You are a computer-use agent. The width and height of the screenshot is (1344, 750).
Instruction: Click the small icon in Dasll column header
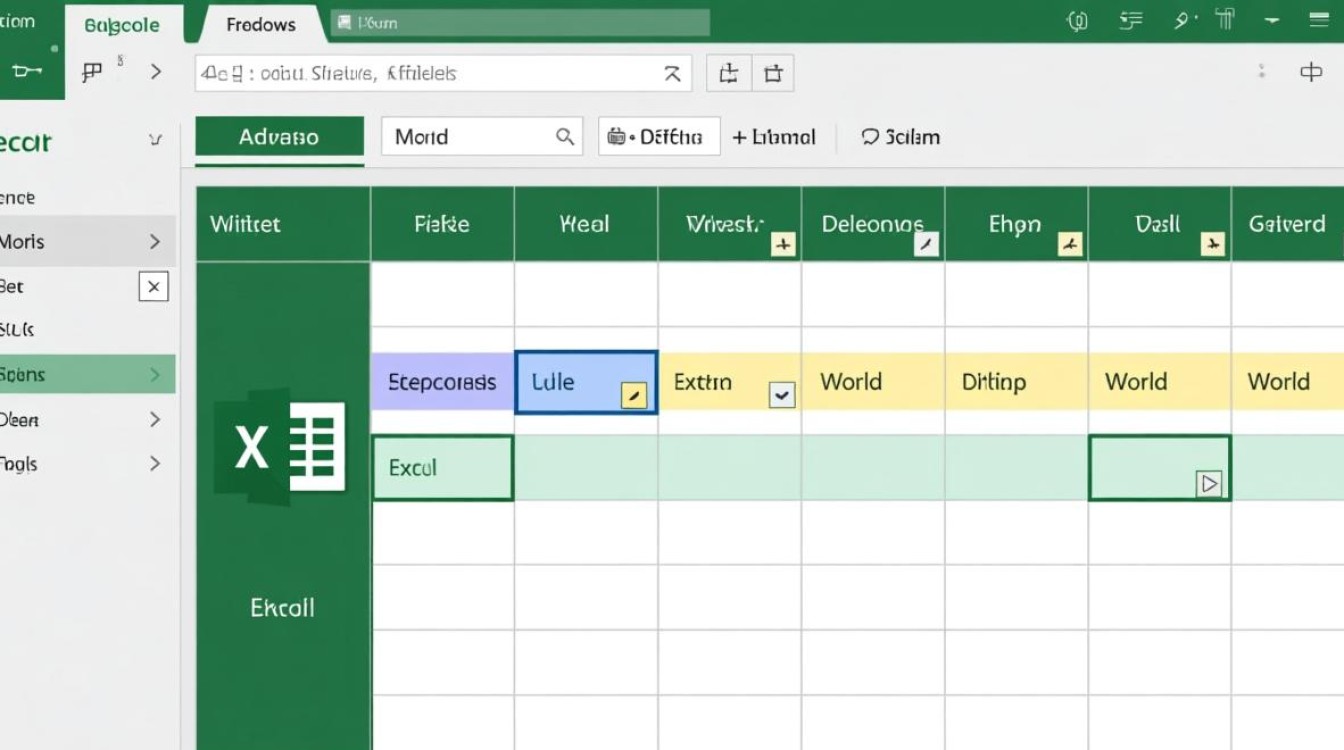coord(1213,243)
